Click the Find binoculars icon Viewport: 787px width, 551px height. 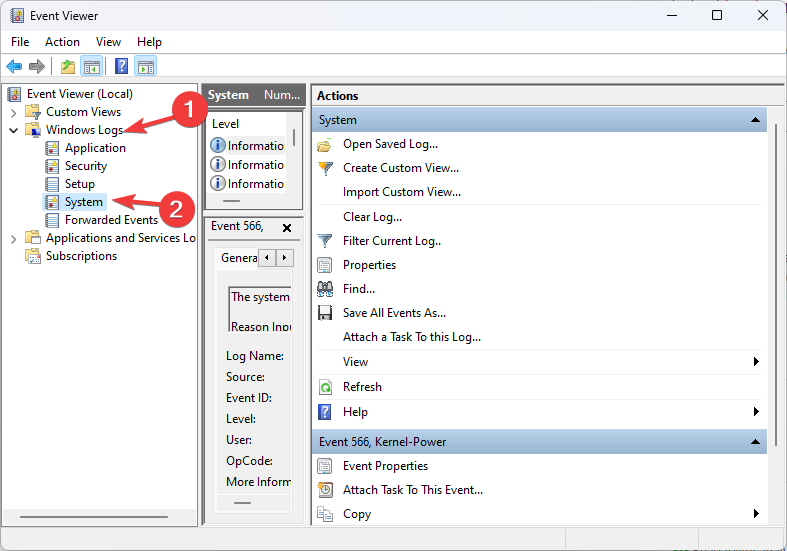[325, 289]
